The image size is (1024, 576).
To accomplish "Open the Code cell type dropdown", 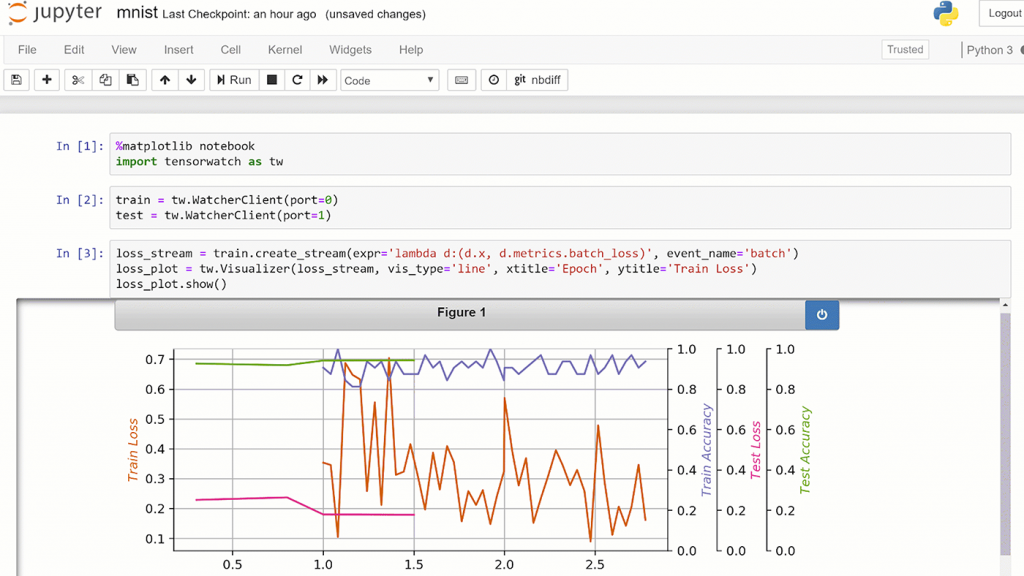I will click(389, 80).
